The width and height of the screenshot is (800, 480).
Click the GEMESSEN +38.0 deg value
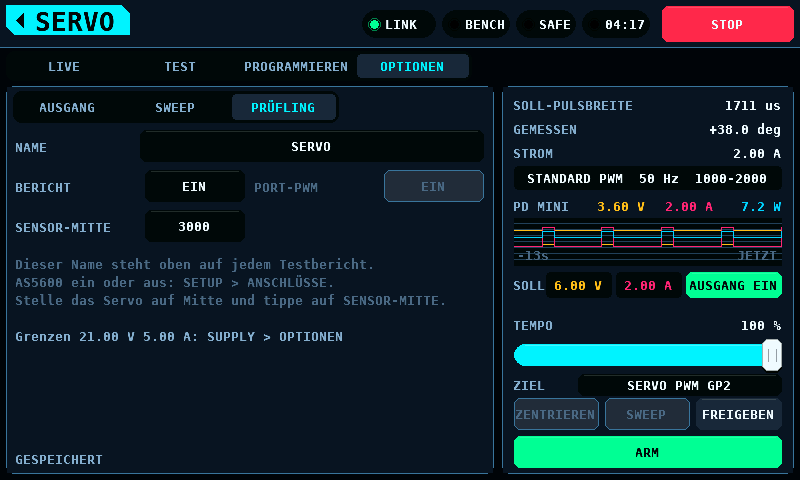[745, 130]
